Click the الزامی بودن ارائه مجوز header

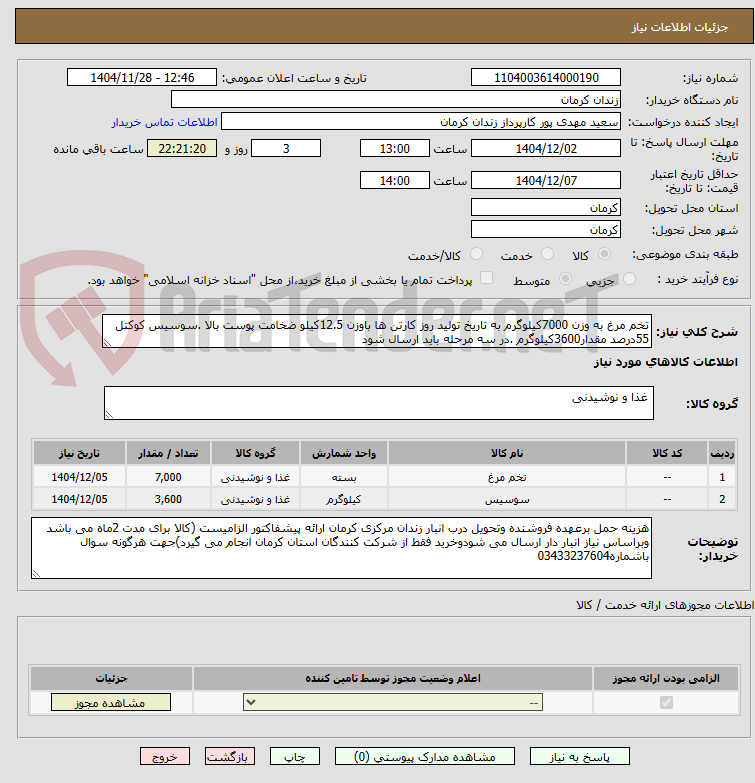tap(666, 678)
